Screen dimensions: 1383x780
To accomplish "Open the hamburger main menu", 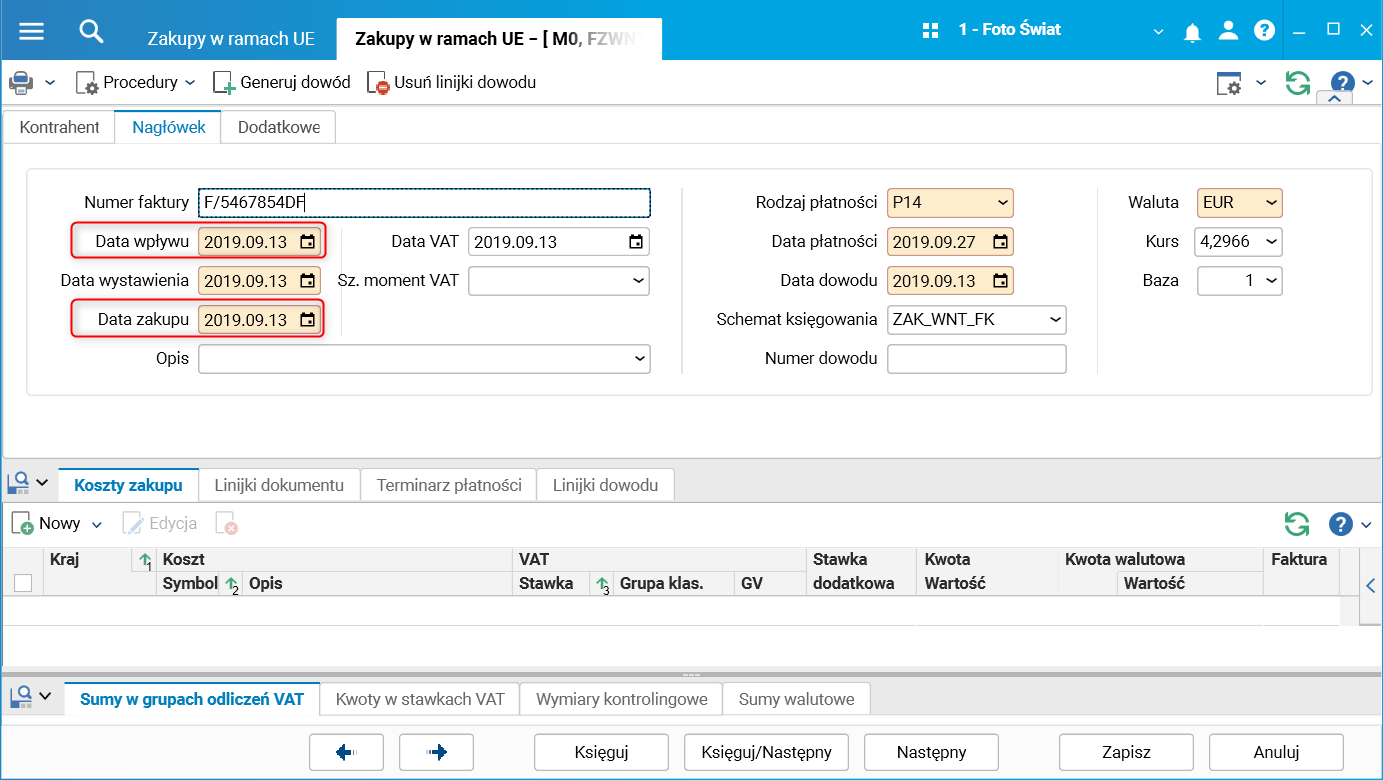I will point(31,31).
